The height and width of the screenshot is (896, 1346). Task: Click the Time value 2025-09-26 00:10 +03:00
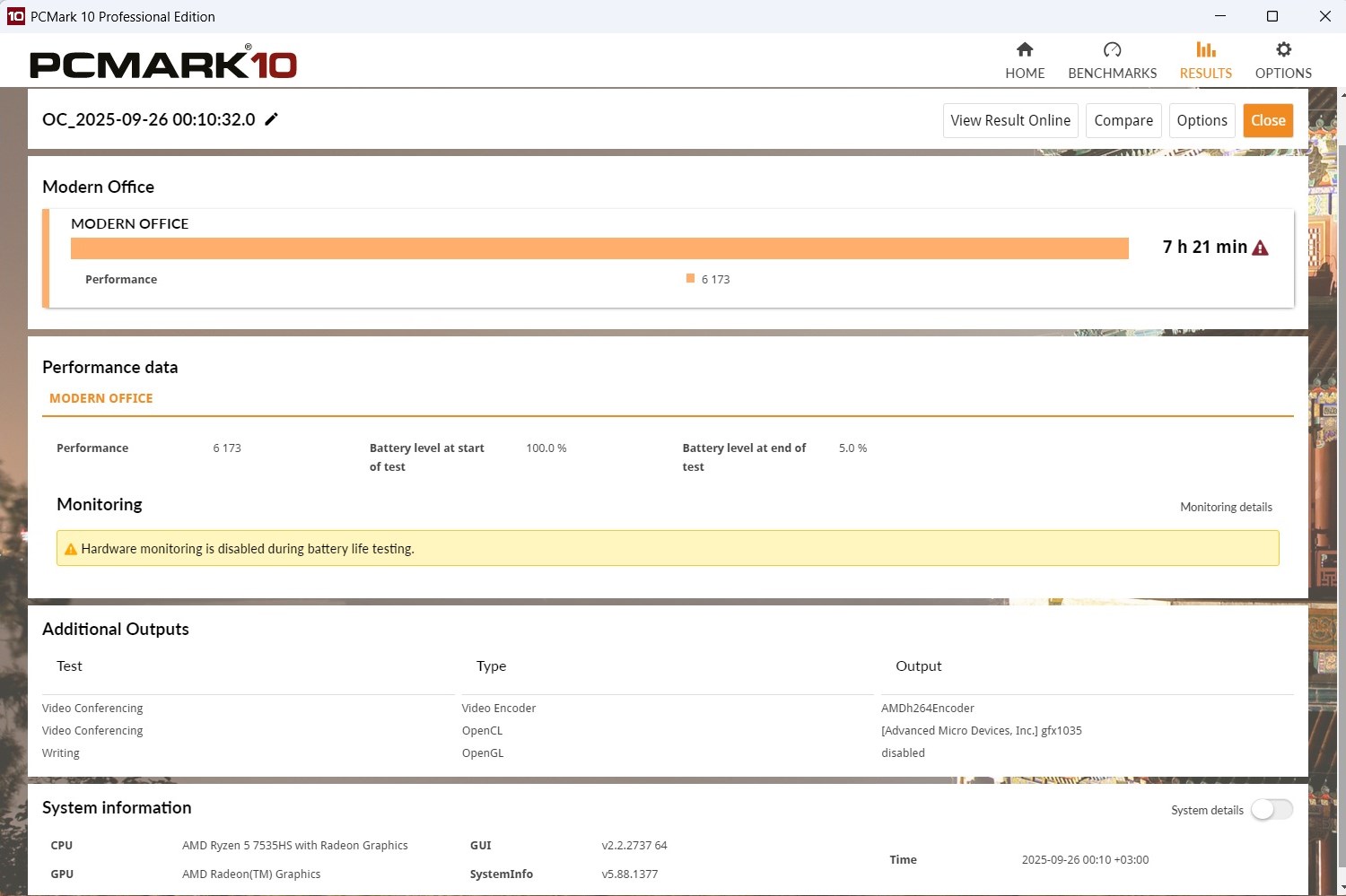click(x=1085, y=859)
